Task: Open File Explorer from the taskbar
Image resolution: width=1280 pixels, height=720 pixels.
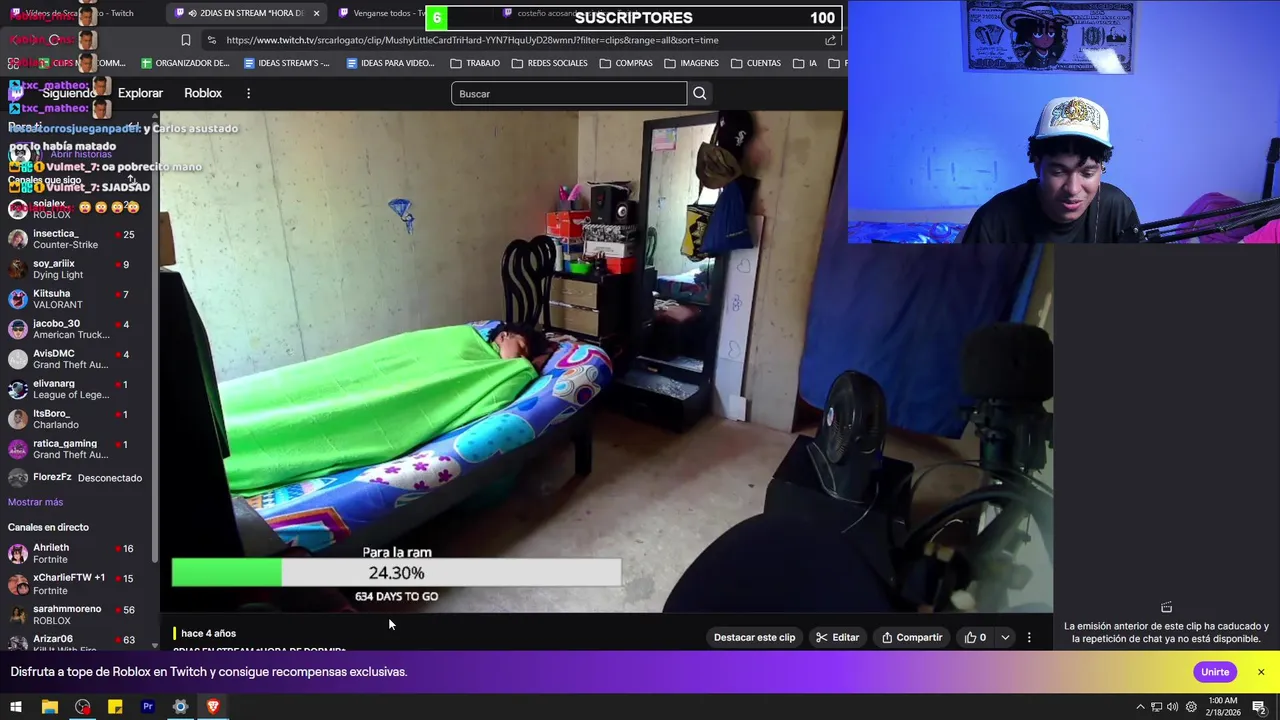Action: 49,707
